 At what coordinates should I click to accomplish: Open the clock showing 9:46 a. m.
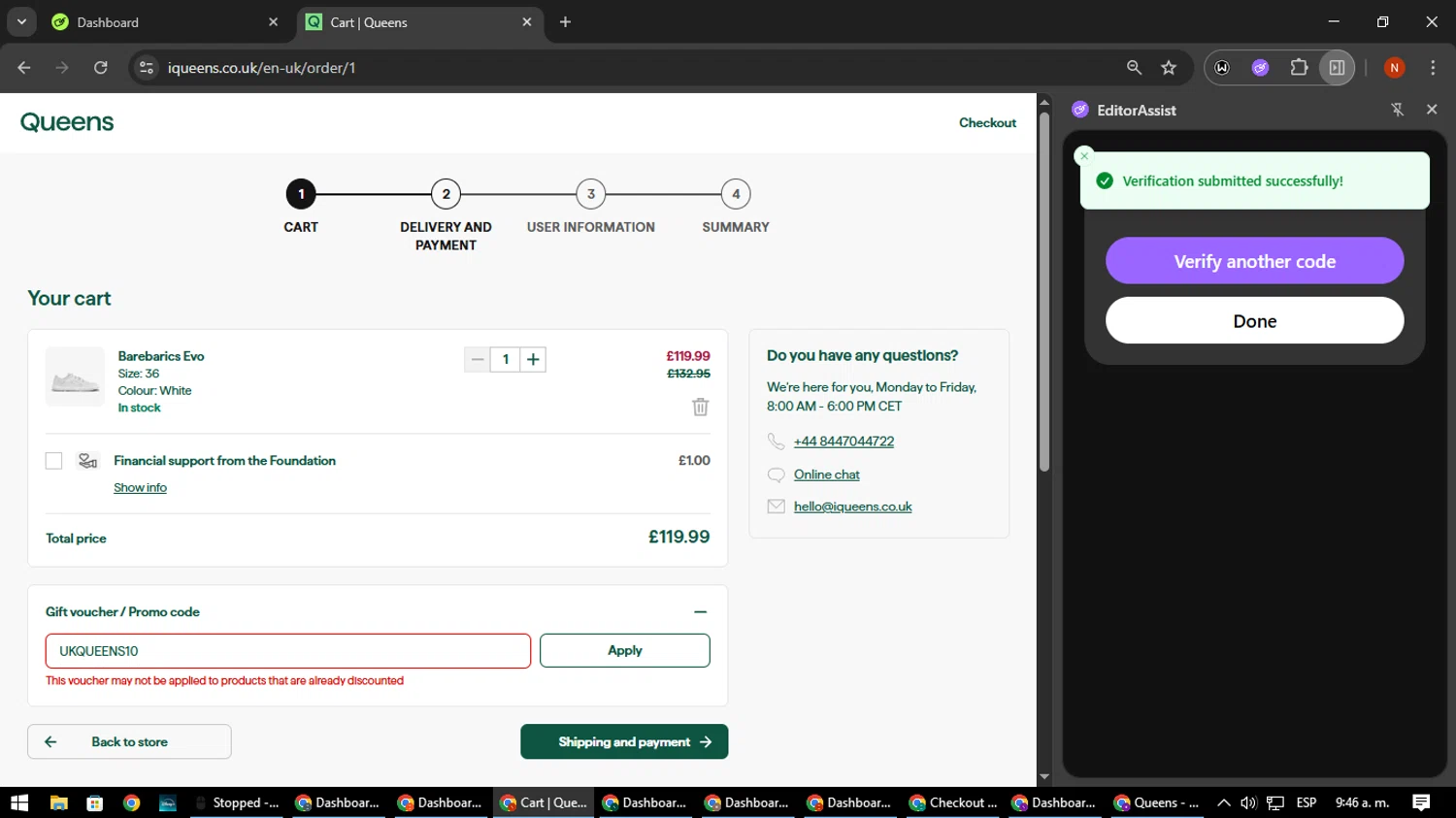click(x=1363, y=802)
